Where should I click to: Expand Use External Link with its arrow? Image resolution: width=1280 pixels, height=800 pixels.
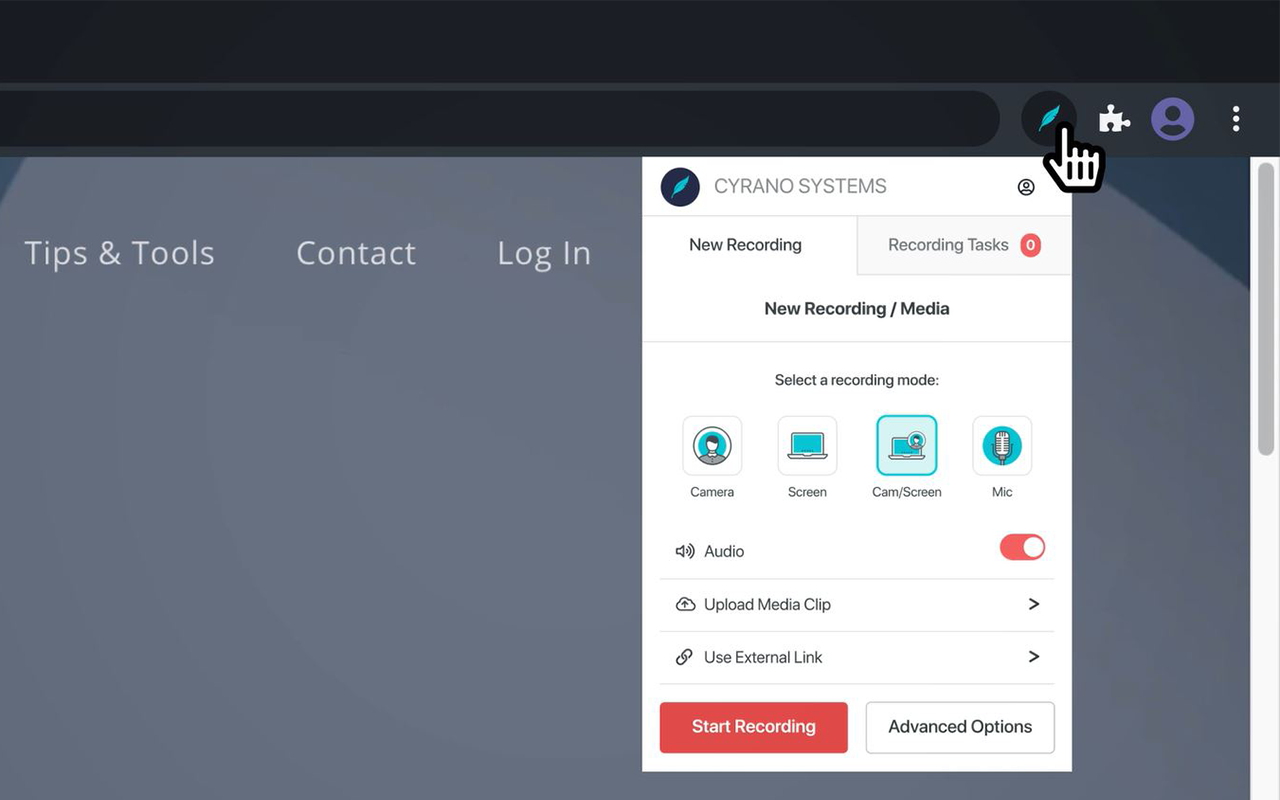[1034, 657]
